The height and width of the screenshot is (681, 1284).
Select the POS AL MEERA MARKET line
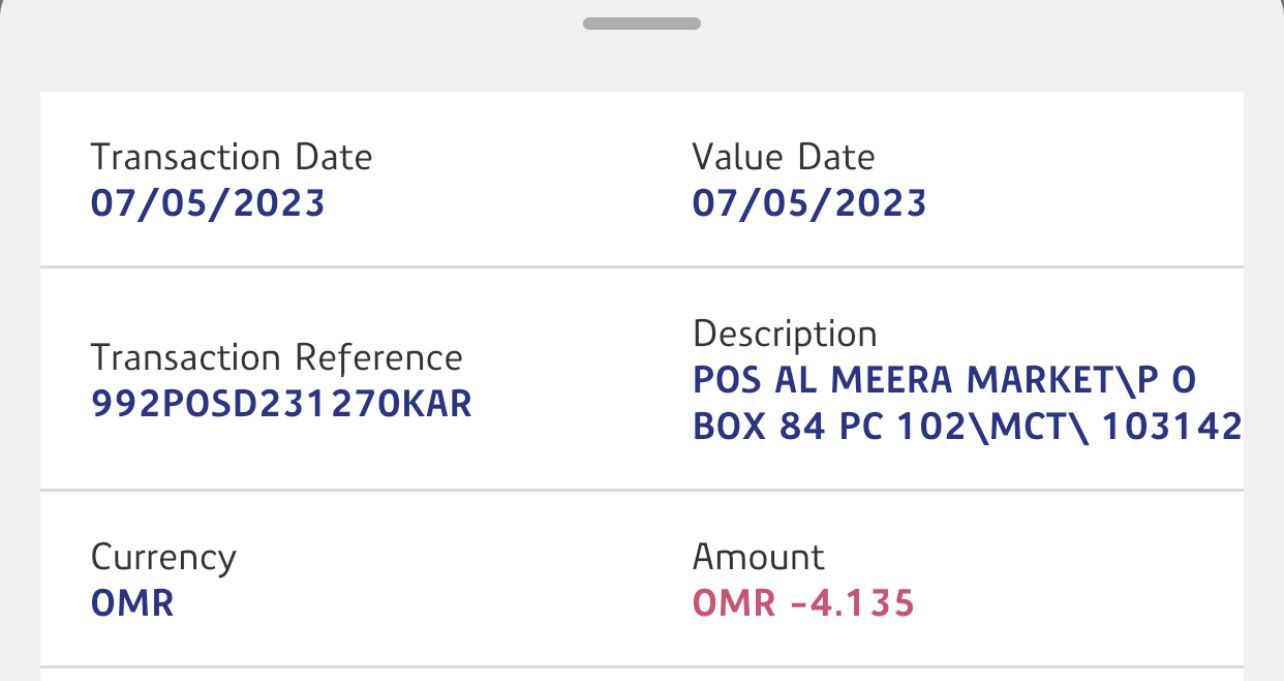[x=944, y=380]
